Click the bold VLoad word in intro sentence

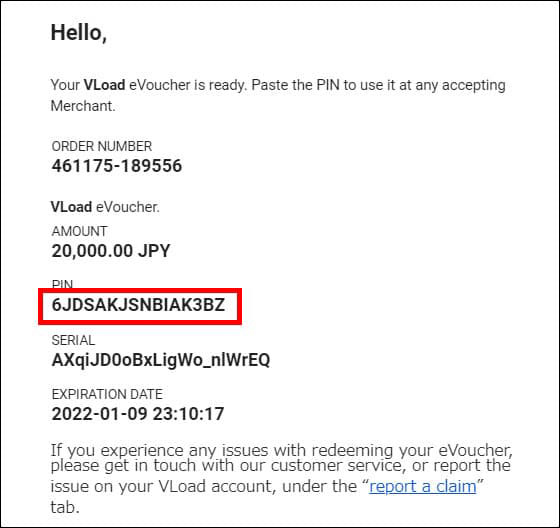click(x=104, y=85)
